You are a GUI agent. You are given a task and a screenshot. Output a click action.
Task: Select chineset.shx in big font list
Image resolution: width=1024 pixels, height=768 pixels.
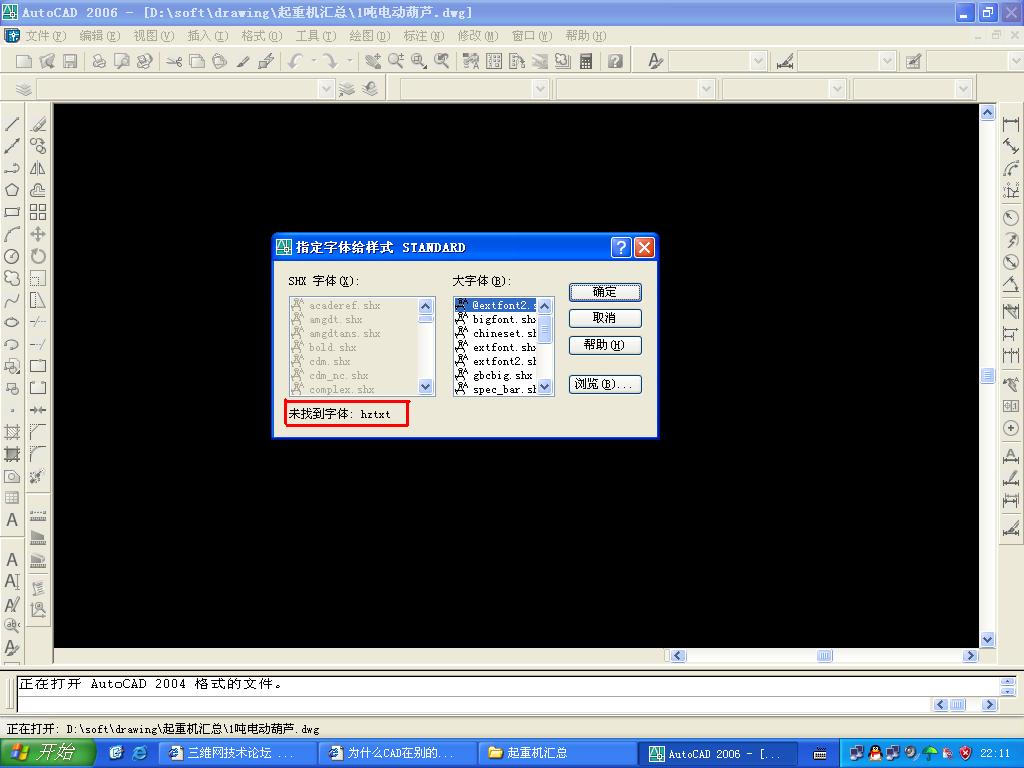496,334
